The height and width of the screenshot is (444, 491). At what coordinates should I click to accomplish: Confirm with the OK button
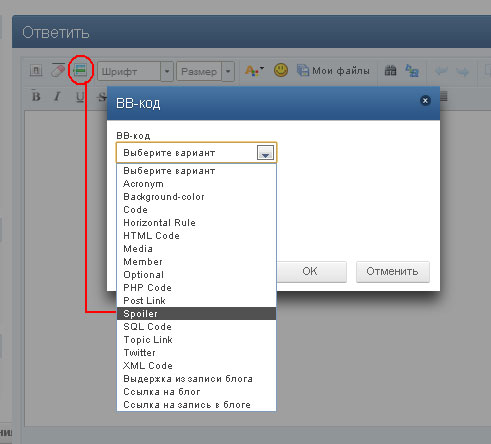tap(311, 271)
